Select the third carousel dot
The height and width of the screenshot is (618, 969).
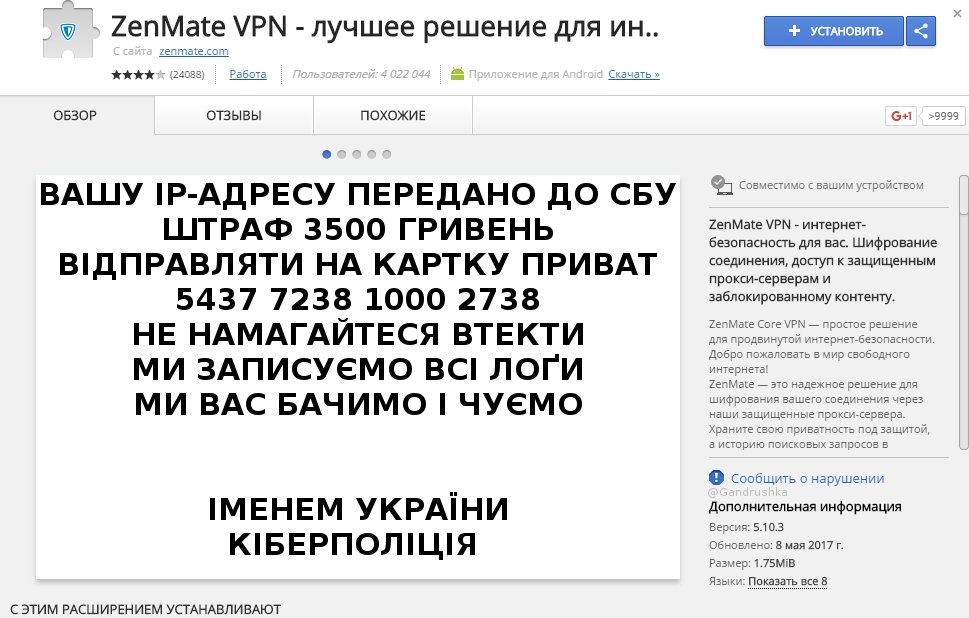coord(357,154)
